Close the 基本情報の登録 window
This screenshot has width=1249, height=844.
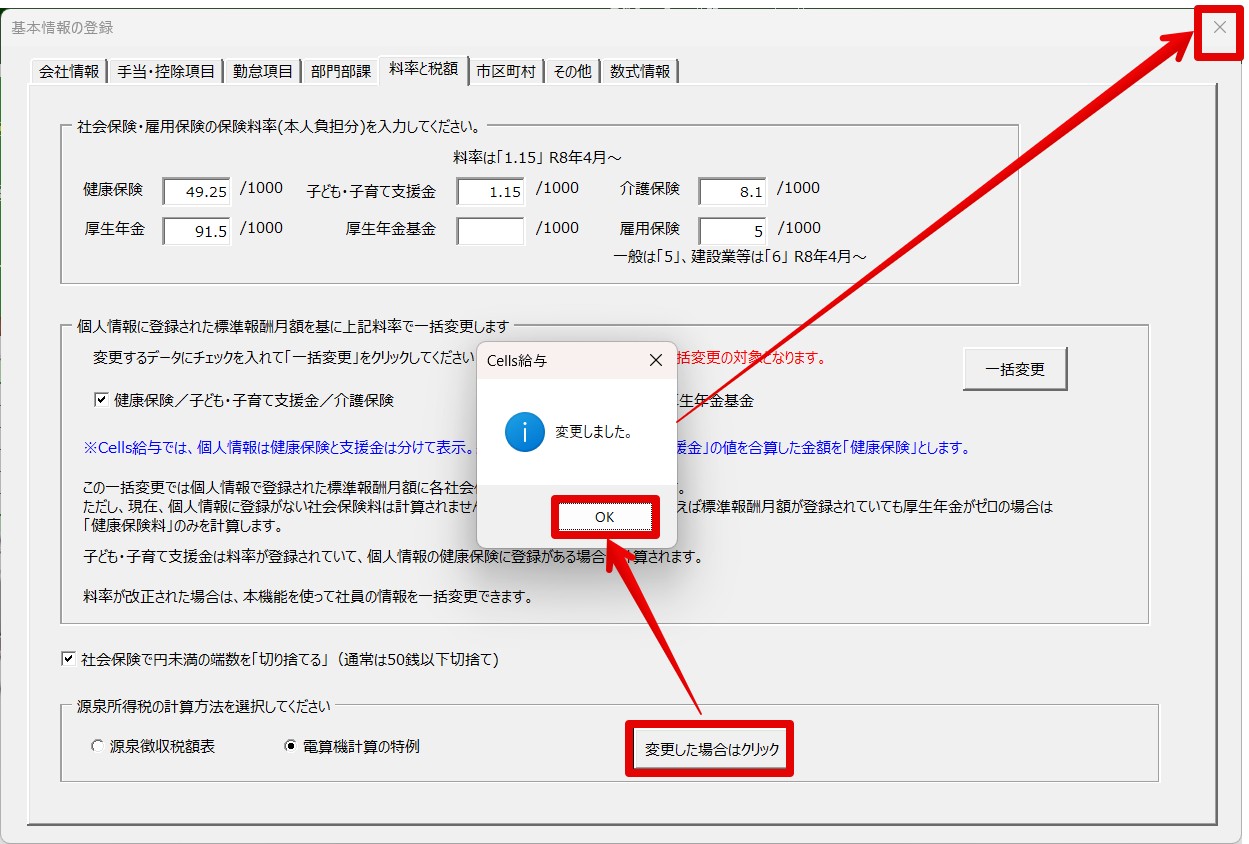(x=1219, y=28)
